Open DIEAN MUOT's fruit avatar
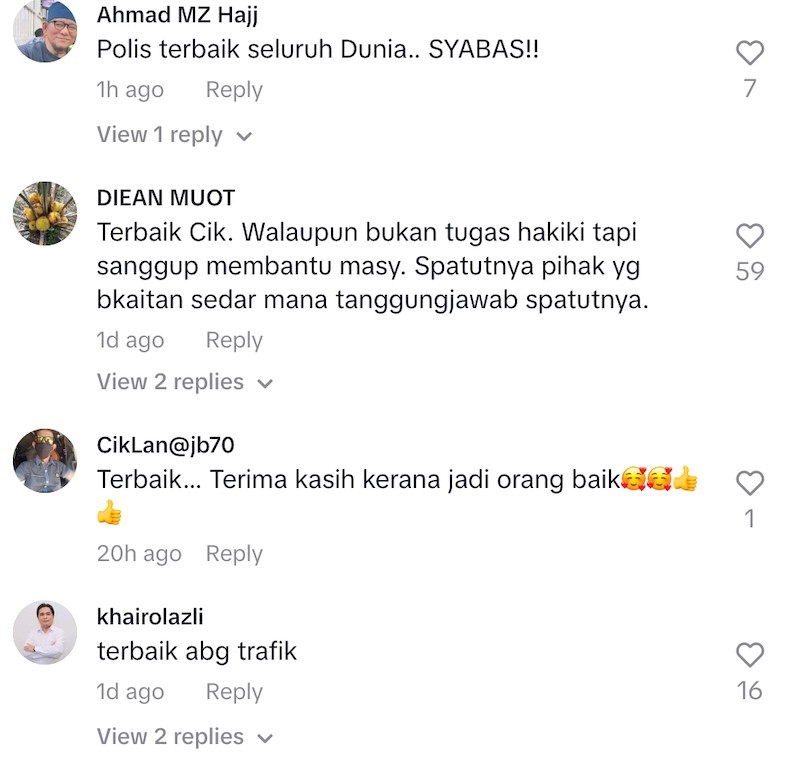This screenshot has width=800, height=769. (x=45, y=213)
